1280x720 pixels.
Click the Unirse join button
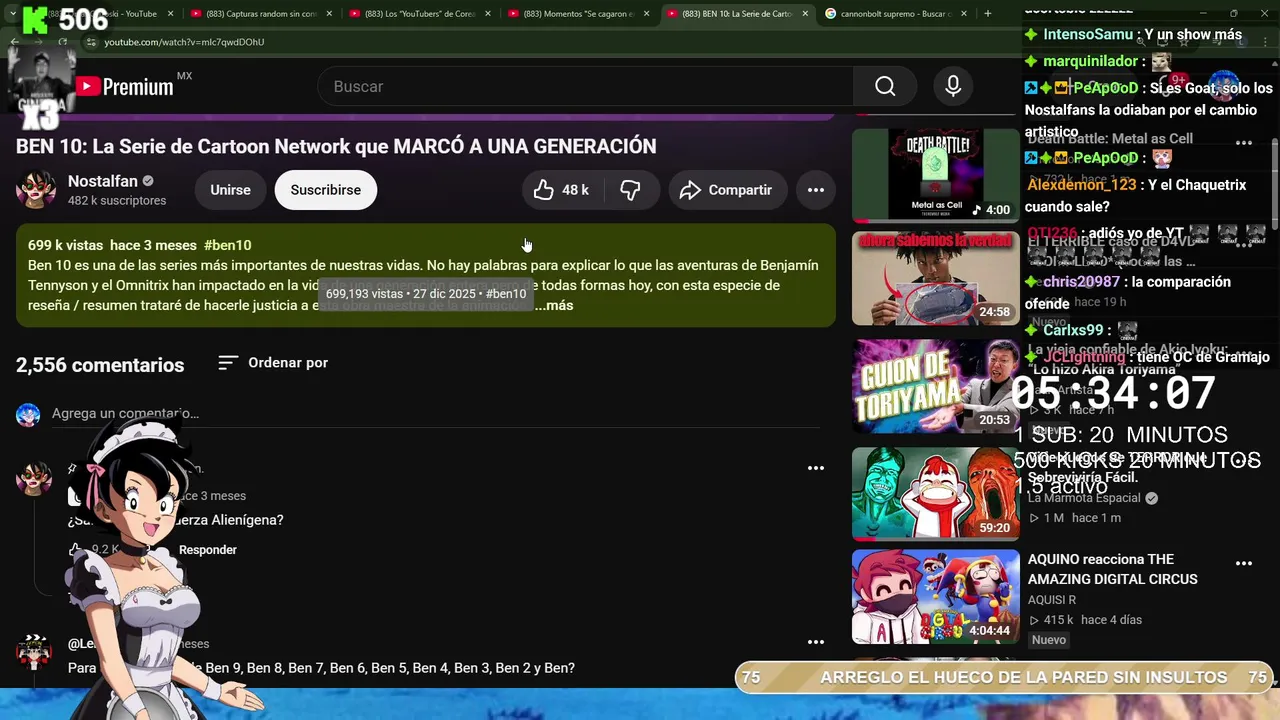(230, 190)
